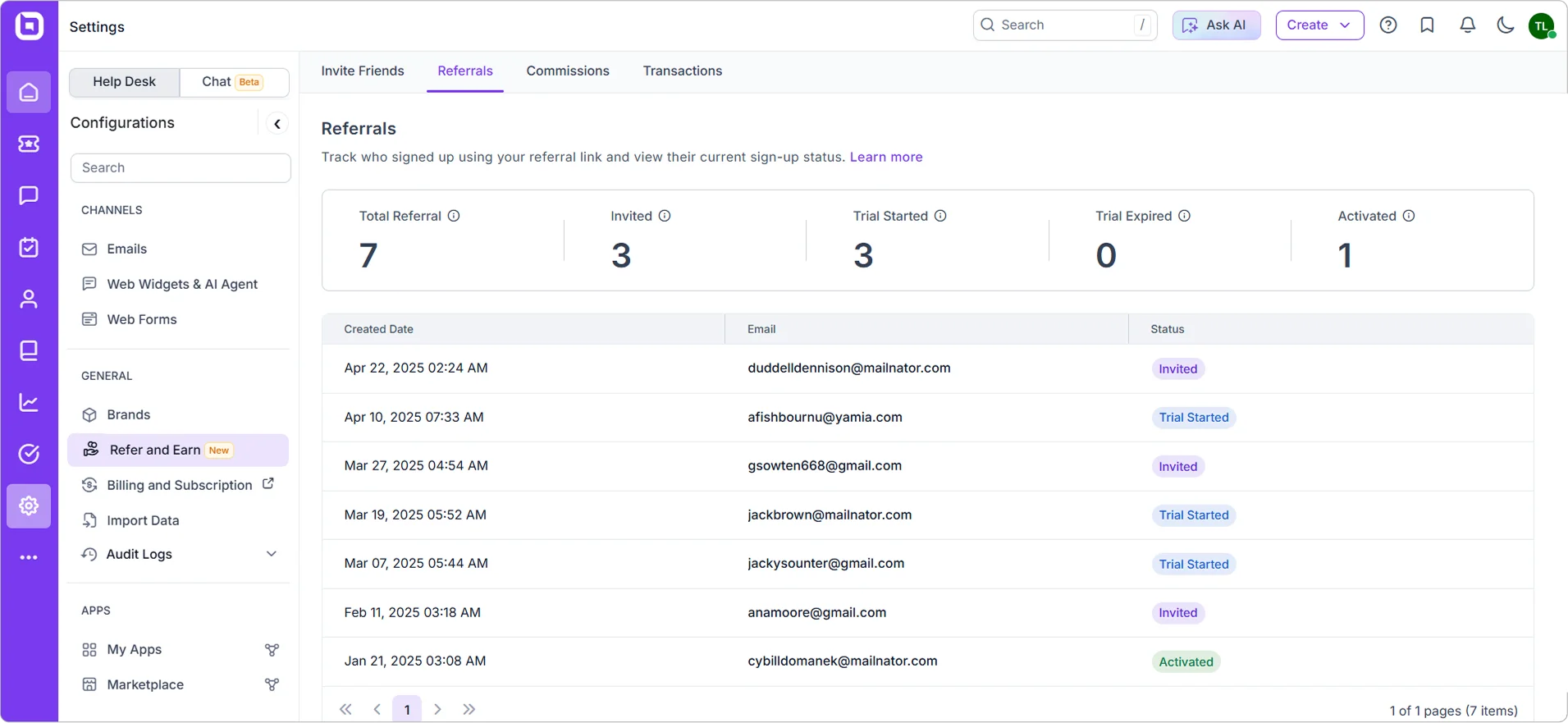Viewport: 1568px width, 723px height.
Task: Click the Ask AI button
Action: click(x=1216, y=25)
